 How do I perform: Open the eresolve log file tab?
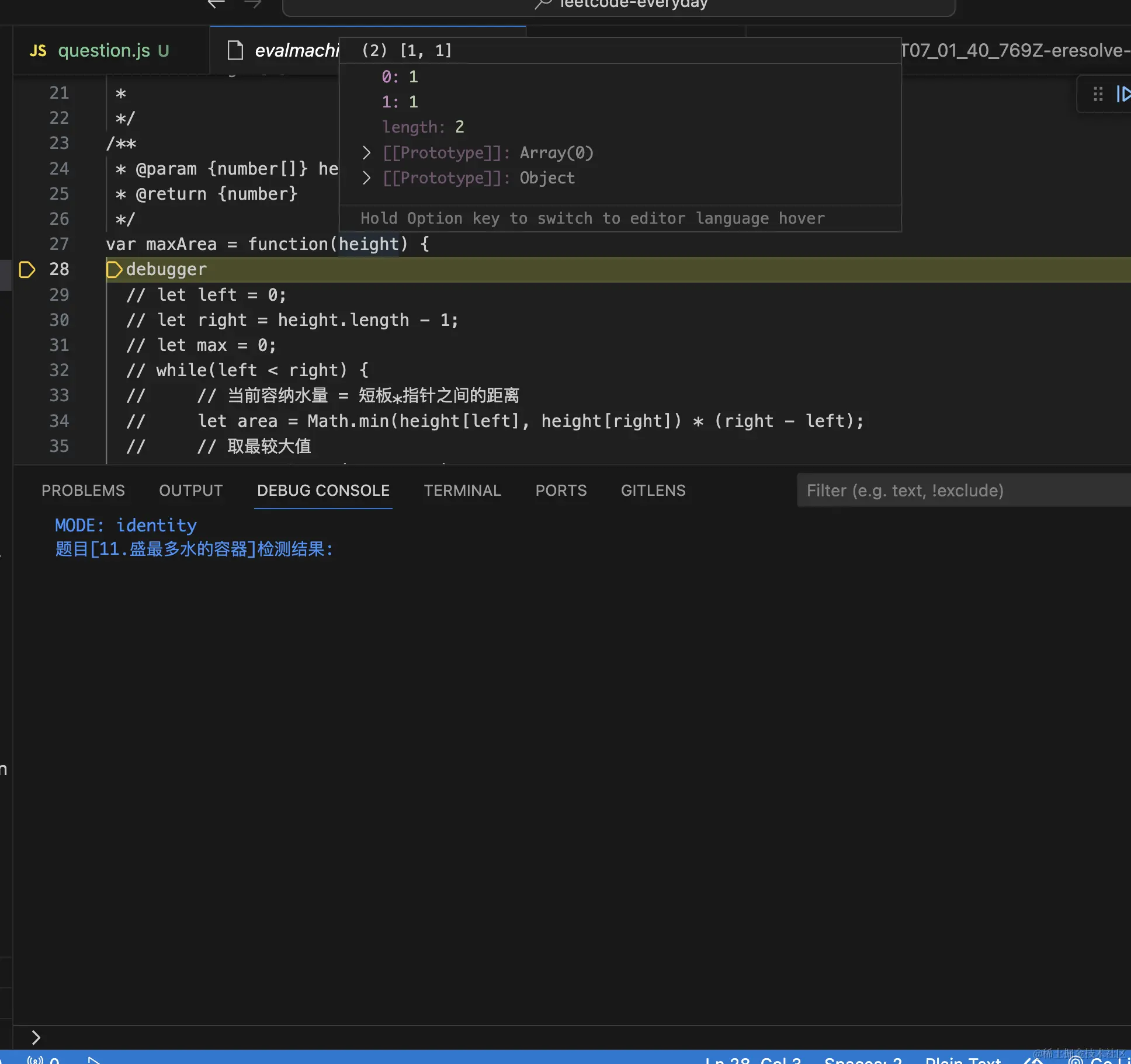click(1015, 50)
